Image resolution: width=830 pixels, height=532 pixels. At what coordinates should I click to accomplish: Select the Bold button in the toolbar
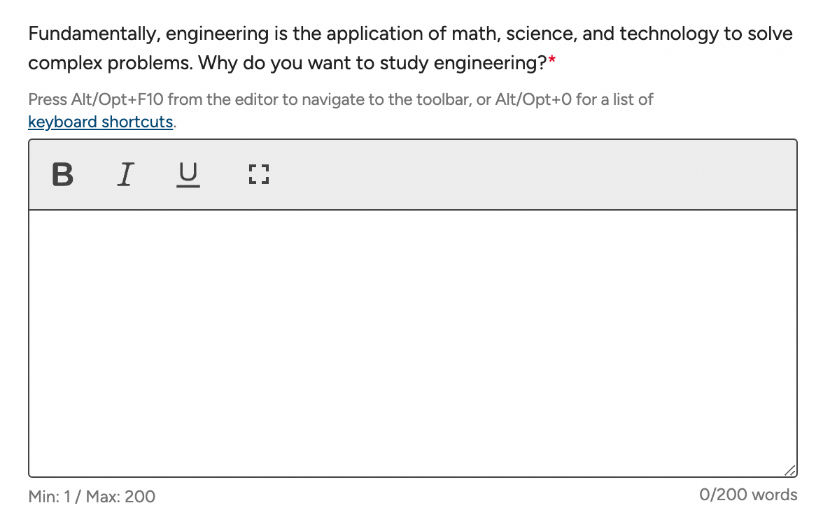click(62, 175)
